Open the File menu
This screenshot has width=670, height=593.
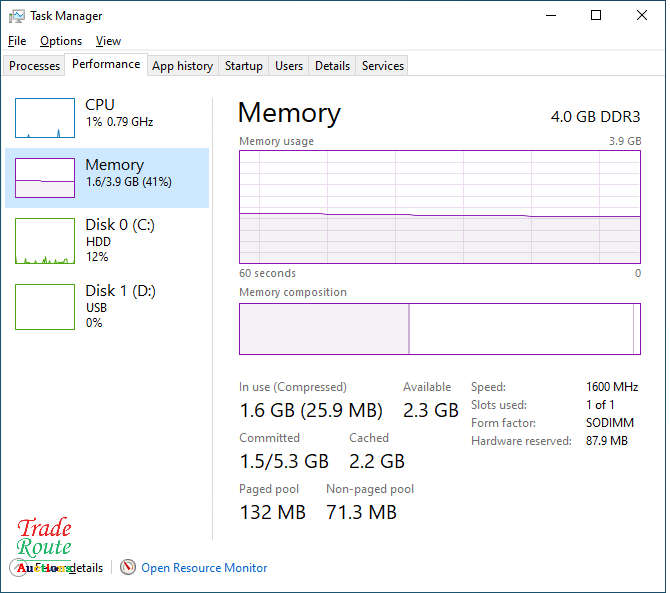(x=17, y=41)
